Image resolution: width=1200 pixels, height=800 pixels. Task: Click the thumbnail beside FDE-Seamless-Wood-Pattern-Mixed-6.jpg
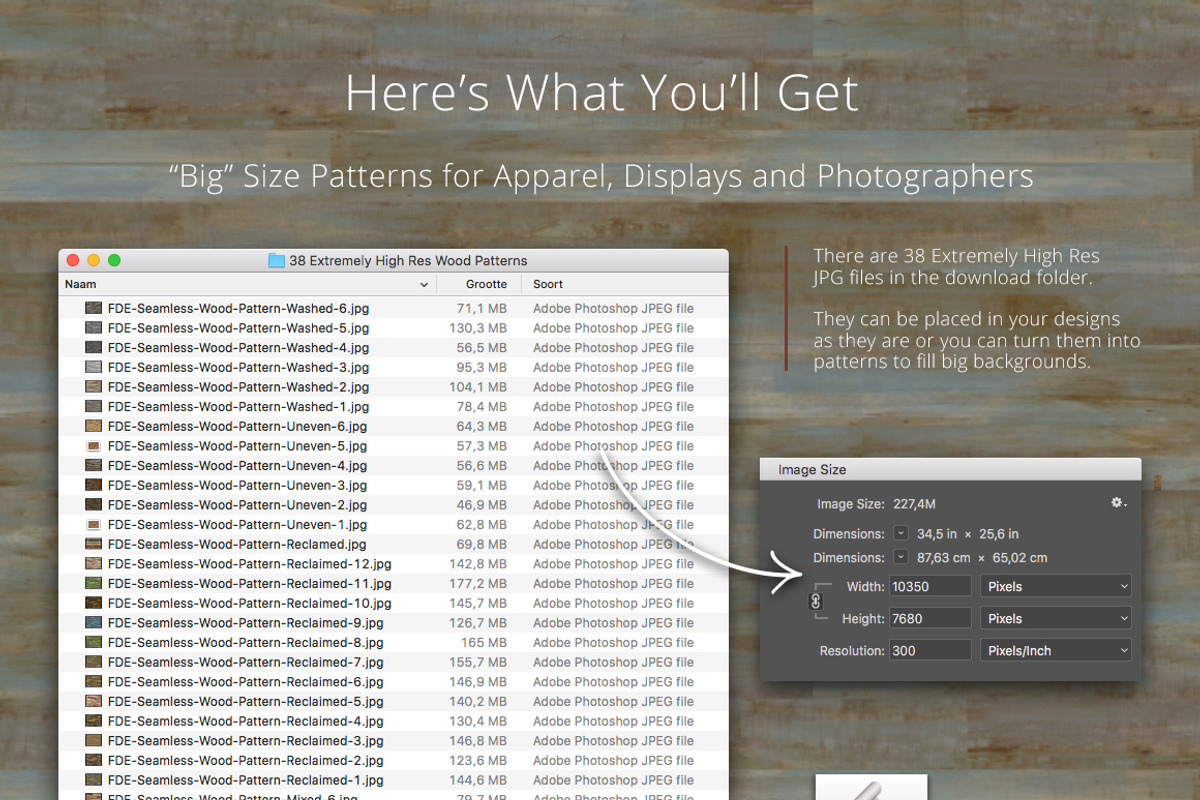[93, 797]
